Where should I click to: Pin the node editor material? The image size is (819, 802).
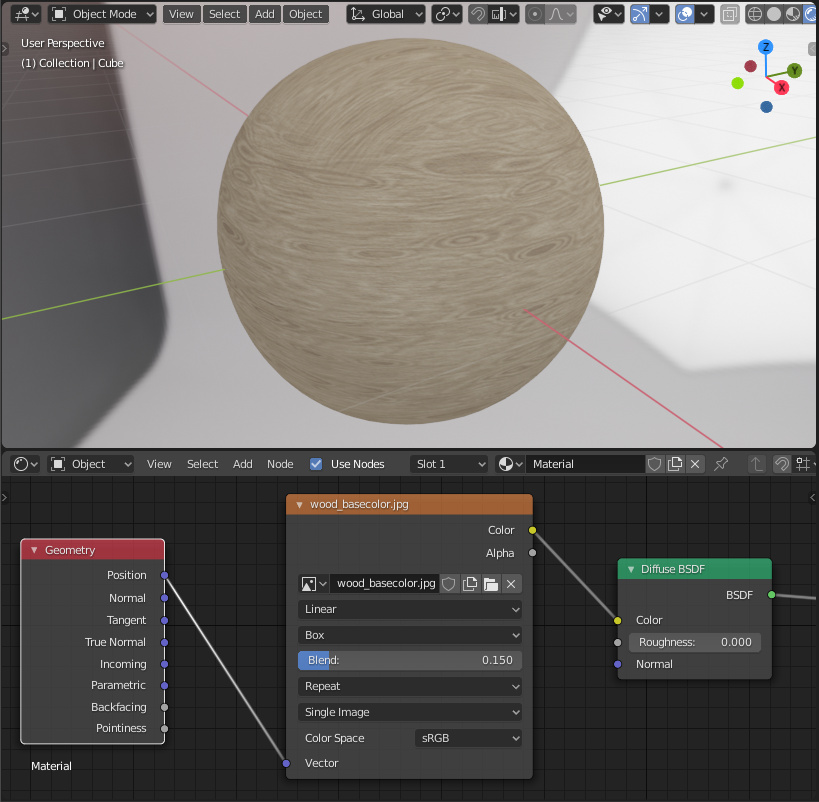(721, 464)
